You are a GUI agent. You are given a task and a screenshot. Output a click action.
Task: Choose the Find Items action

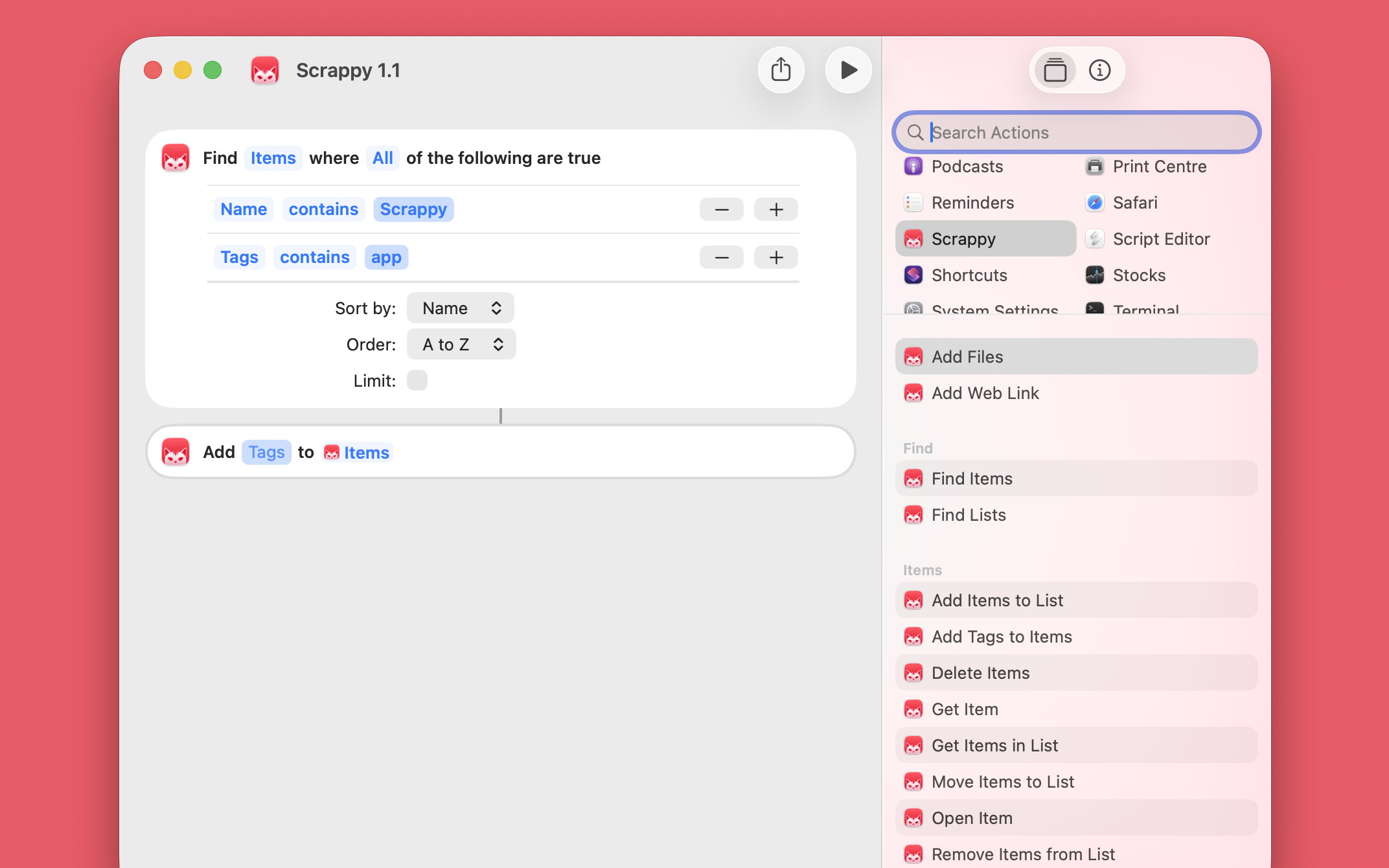coord(1077,478)
